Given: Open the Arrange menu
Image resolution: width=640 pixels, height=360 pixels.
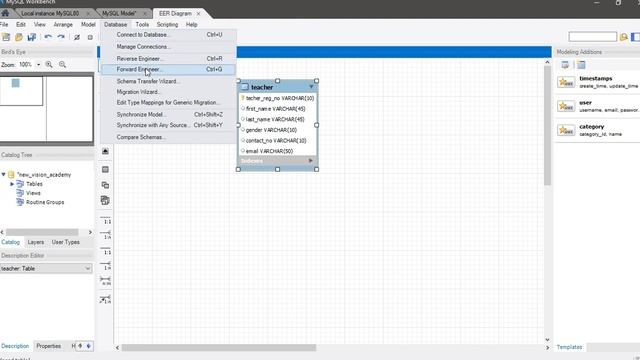Looking at the screenshot, I should [x=63, y=24].
